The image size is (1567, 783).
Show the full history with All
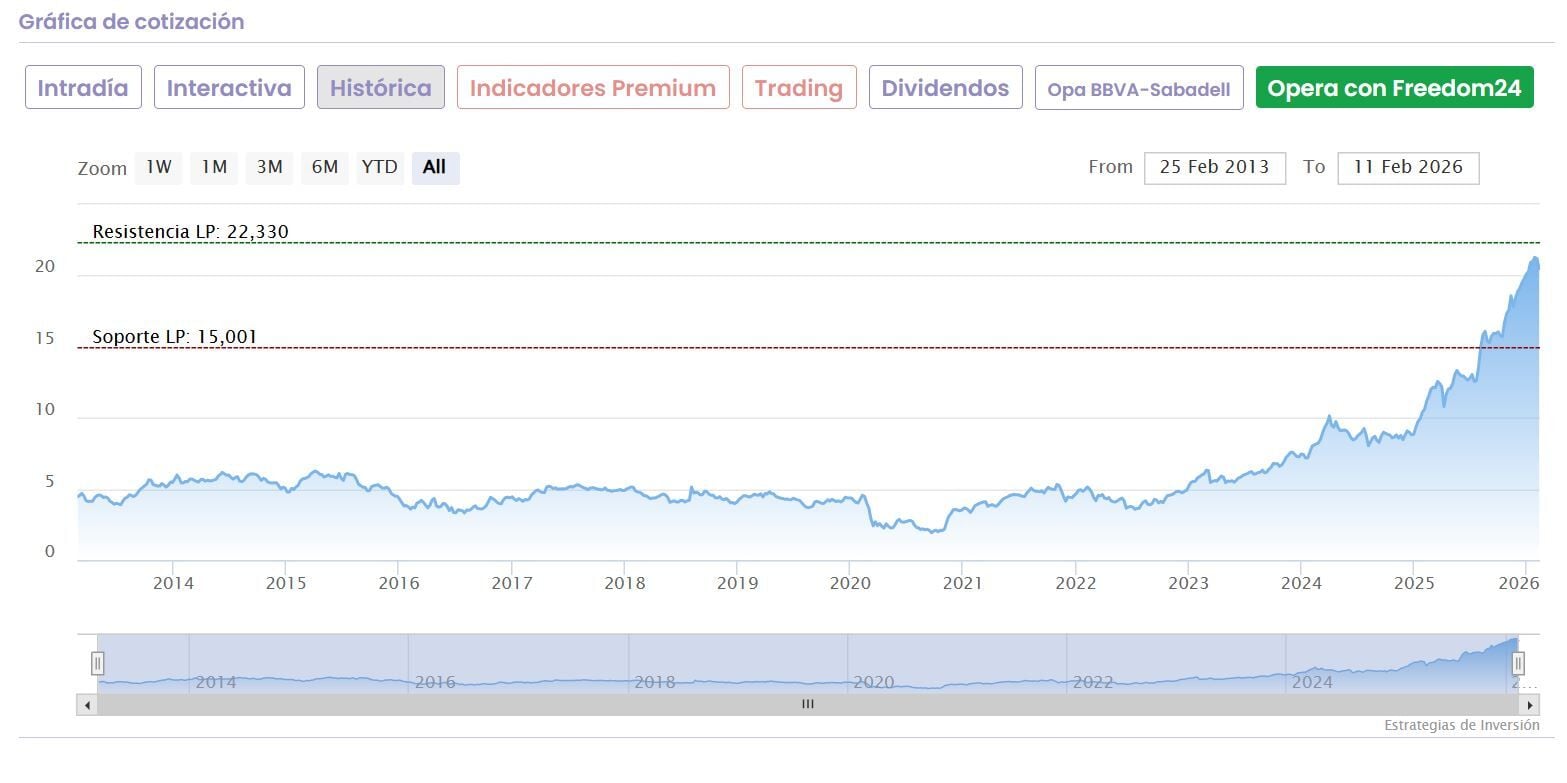click(434, 168)
